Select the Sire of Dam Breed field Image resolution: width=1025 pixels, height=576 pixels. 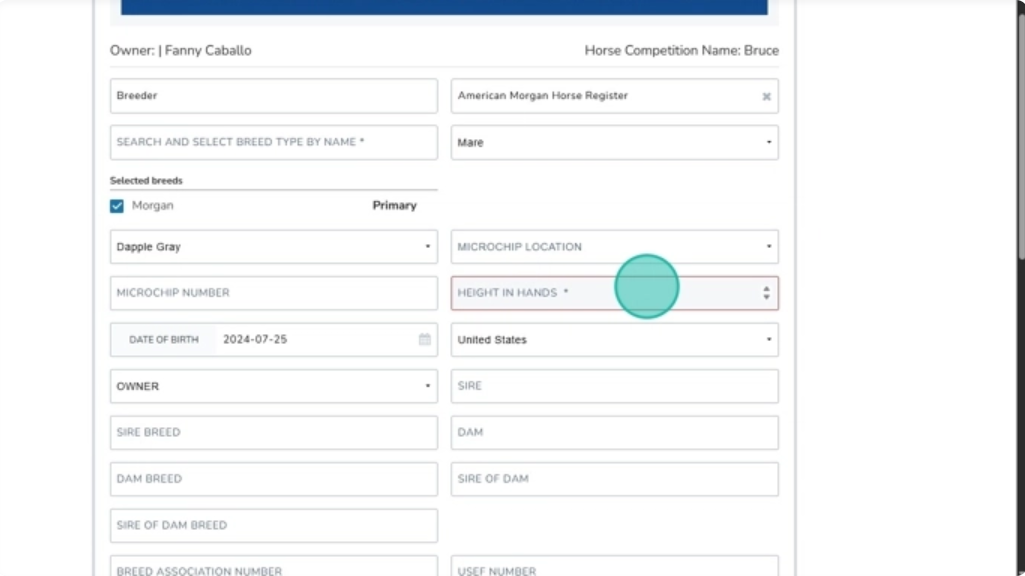pos(273,525)
